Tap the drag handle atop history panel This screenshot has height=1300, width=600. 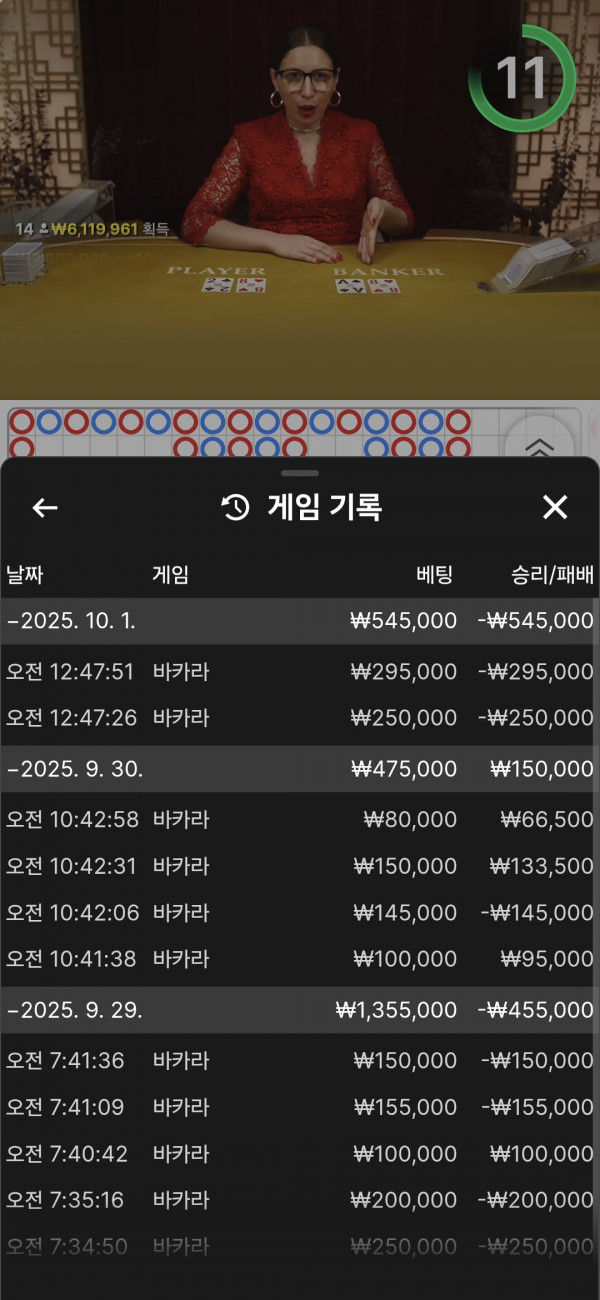(x=300, y=473)
